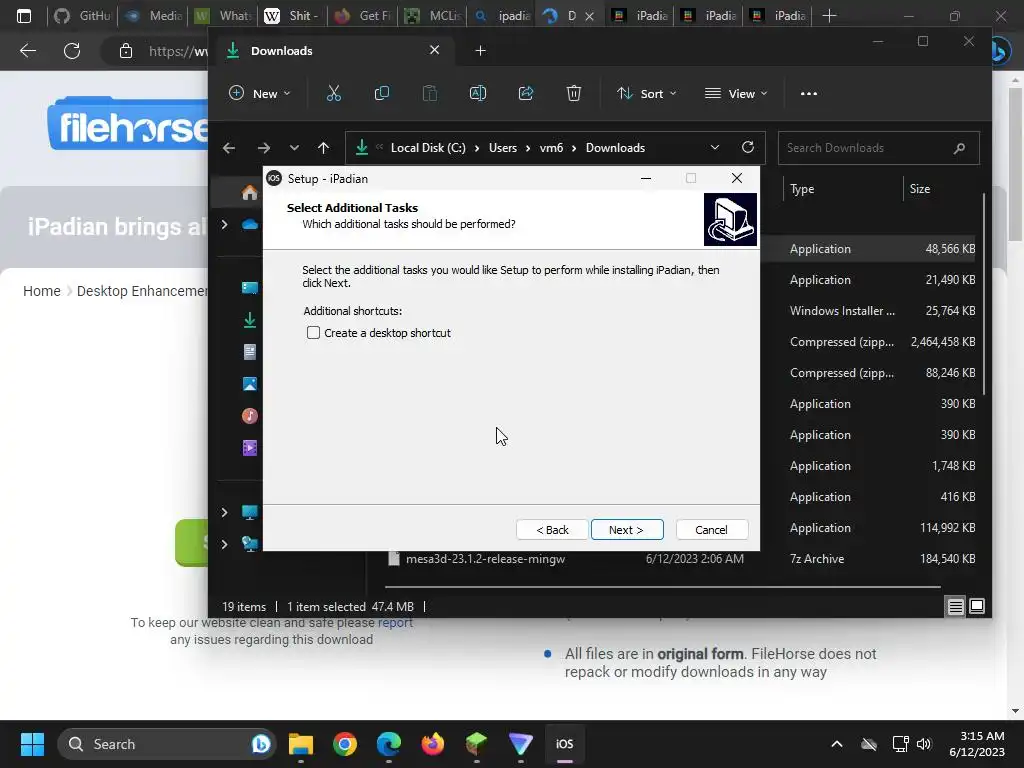Open Documents in Explorer sidebar
The image size is (1024, 768).
pyautogui.click(x=249, y=352)
